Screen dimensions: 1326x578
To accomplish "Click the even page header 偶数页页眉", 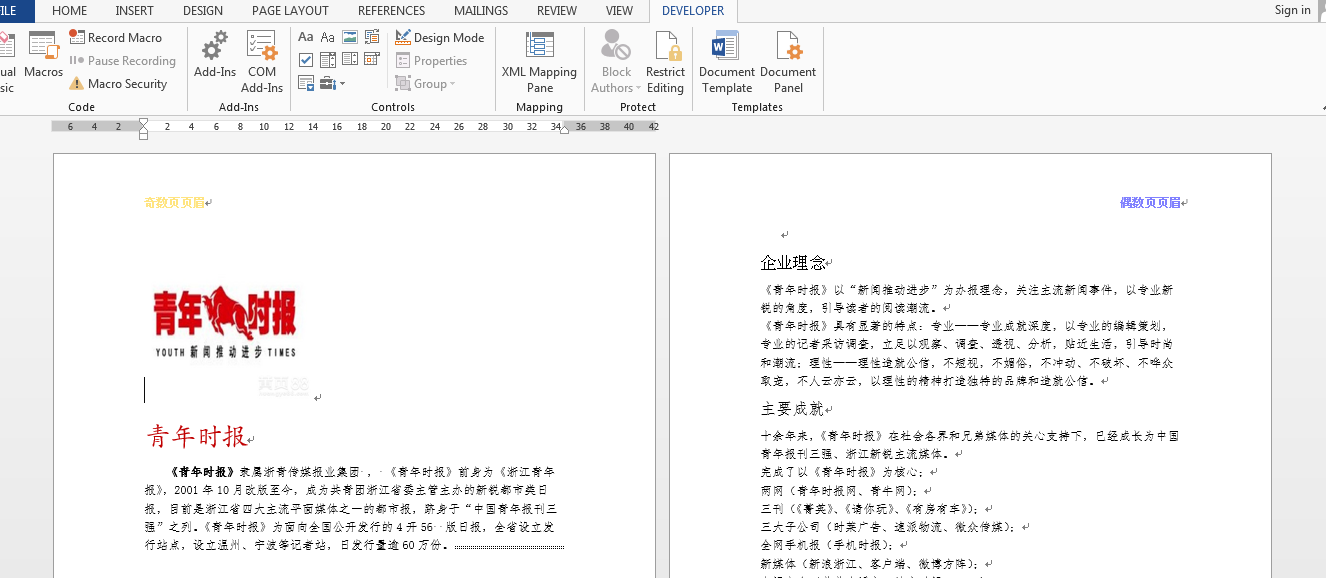I will tap(1149, 202).
